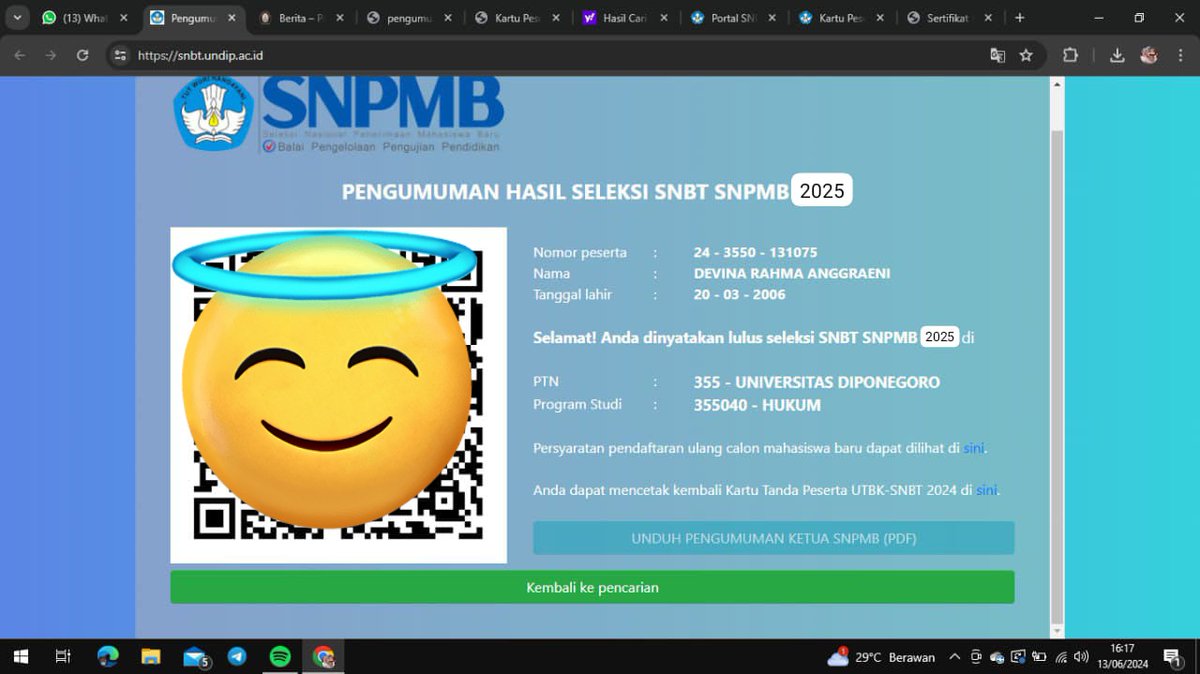Click the green Kembali ke pencarian button
The width and height of the screenshot is (1200, 674).
point(592,587)
